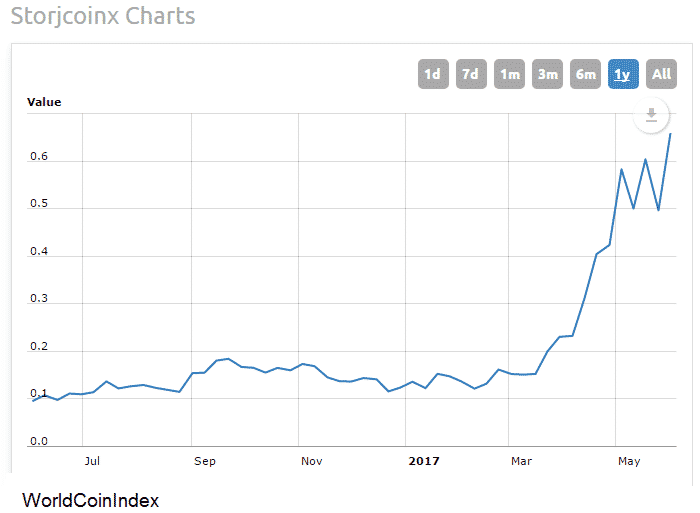The height and width of the screenshot is (513, 700).
Task: Show the 3m chart range
Action: [547, 74]
